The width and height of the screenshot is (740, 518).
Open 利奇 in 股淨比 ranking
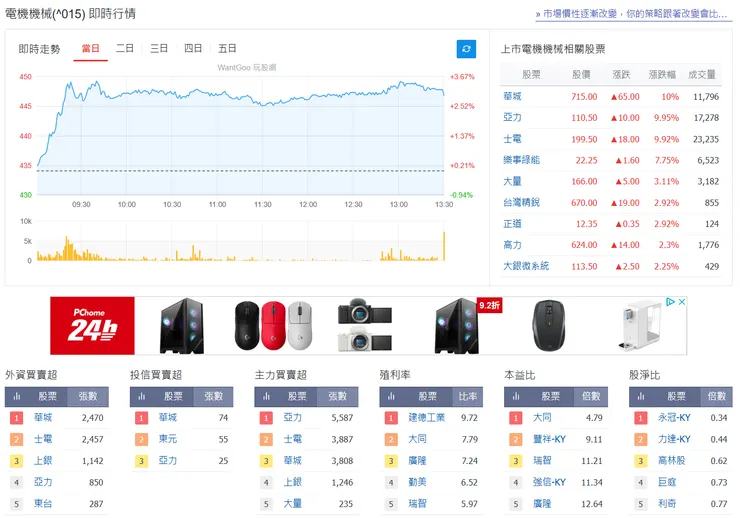(x=667, y=503)
